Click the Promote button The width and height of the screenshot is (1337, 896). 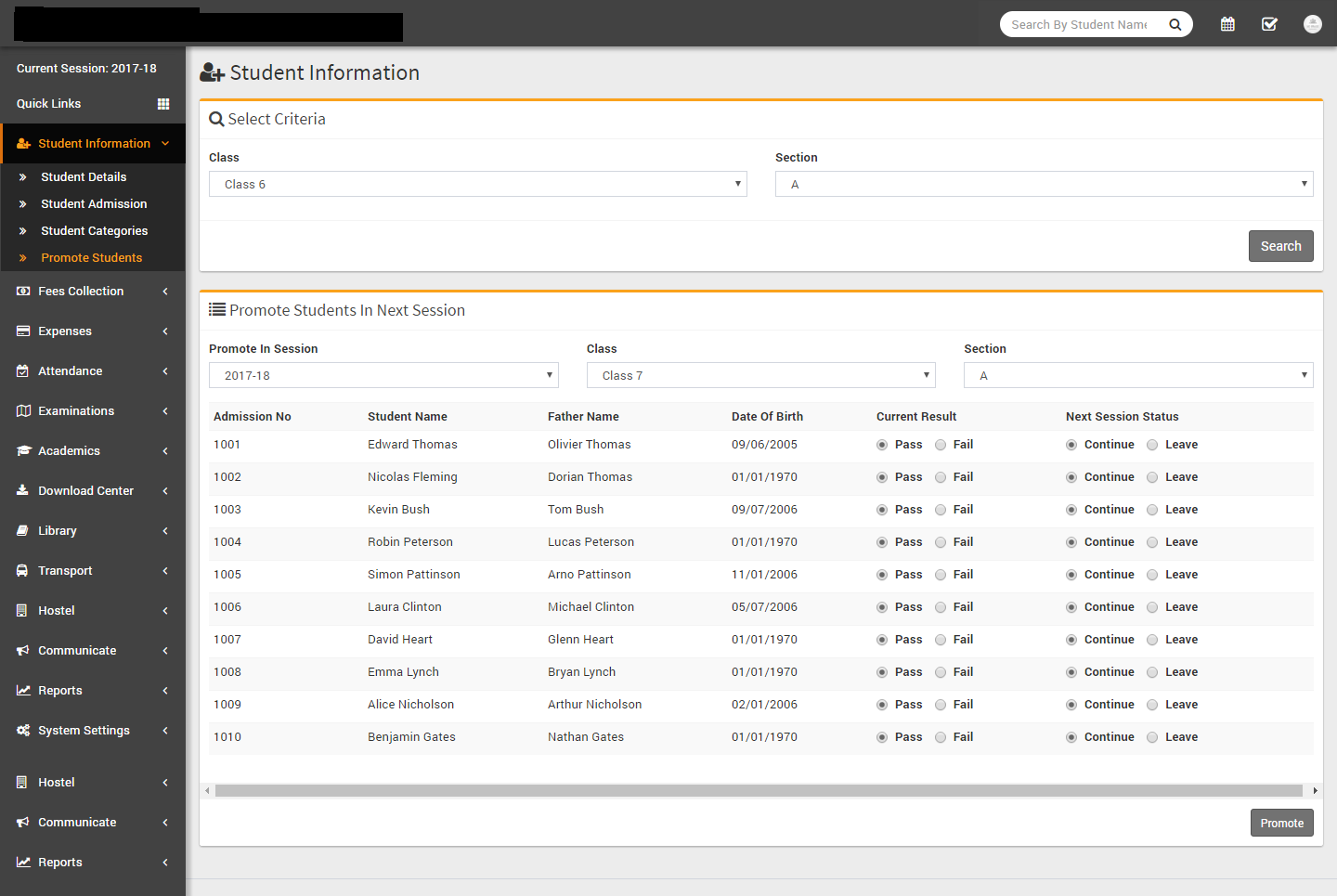[1281, 824]
